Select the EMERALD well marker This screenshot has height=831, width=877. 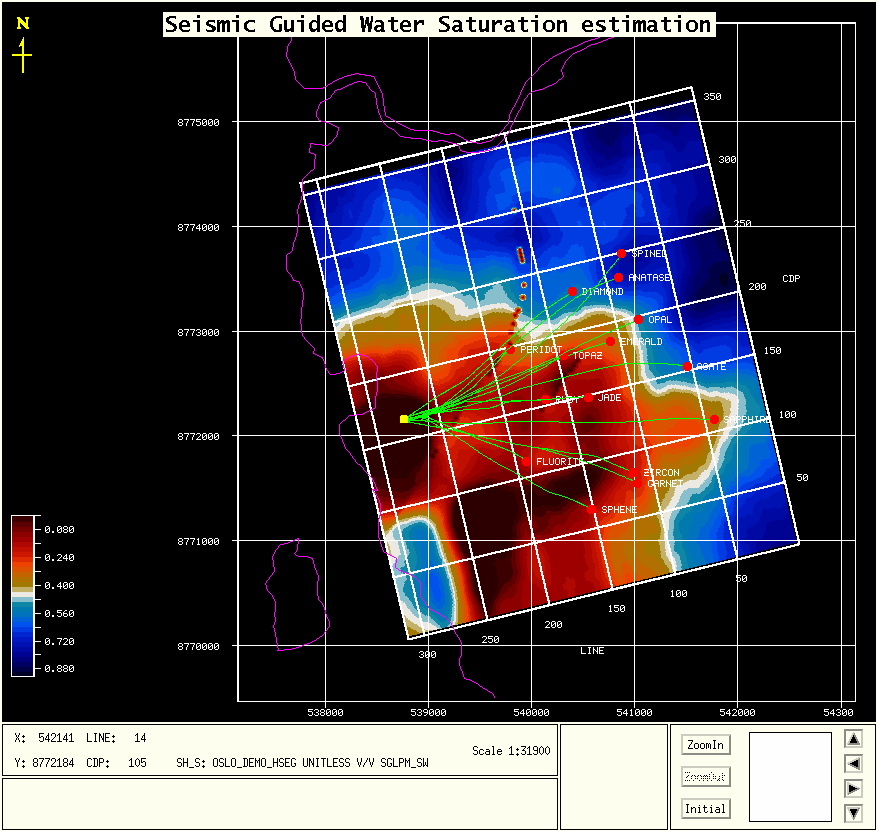click(x=610, y=342)
